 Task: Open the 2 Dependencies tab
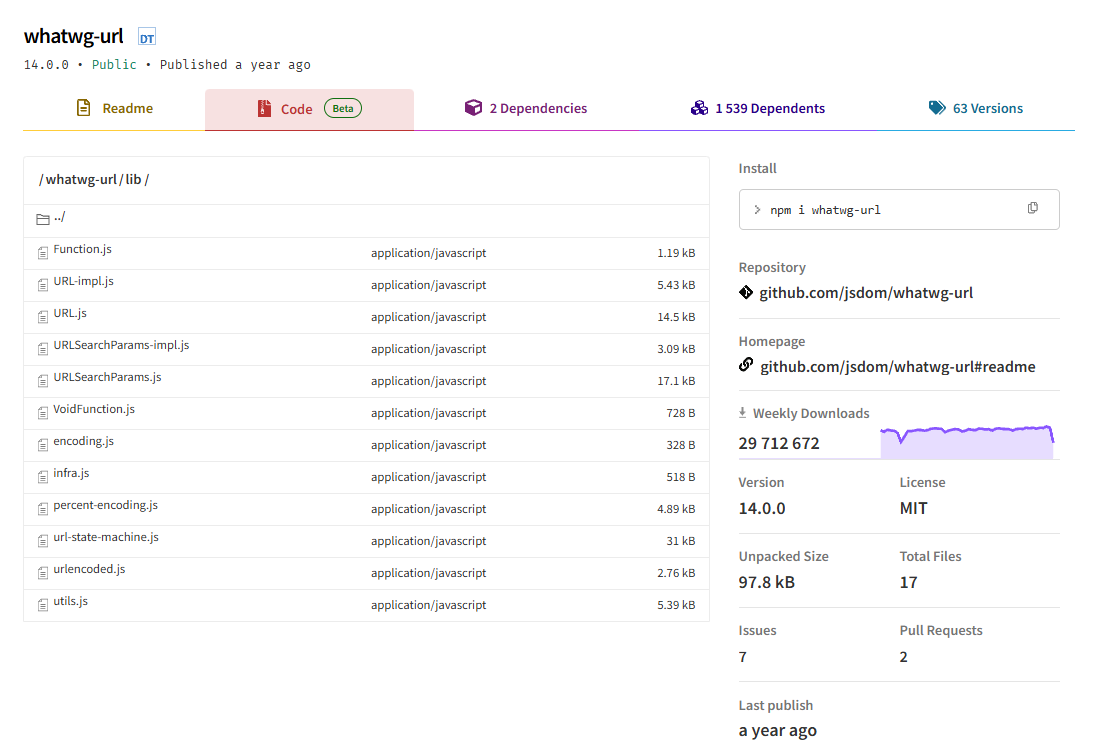(x=526, y=109)
